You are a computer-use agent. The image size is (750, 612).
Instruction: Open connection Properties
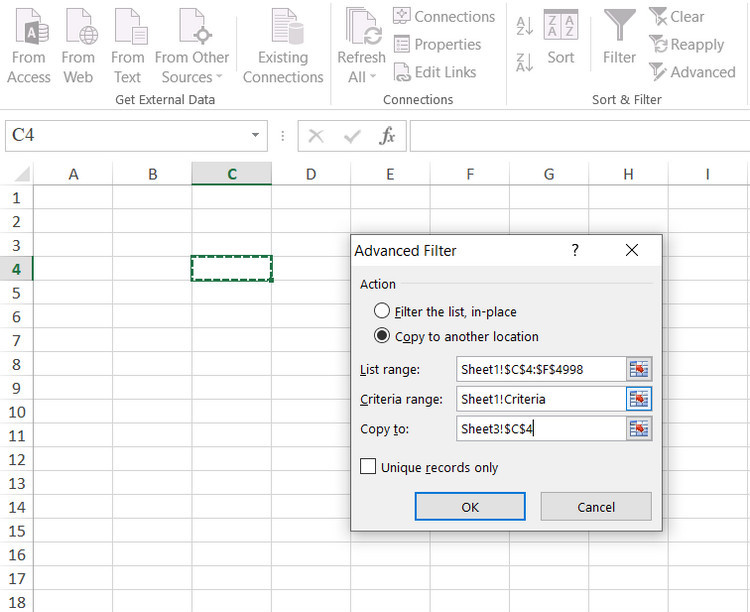pos(437,44)
